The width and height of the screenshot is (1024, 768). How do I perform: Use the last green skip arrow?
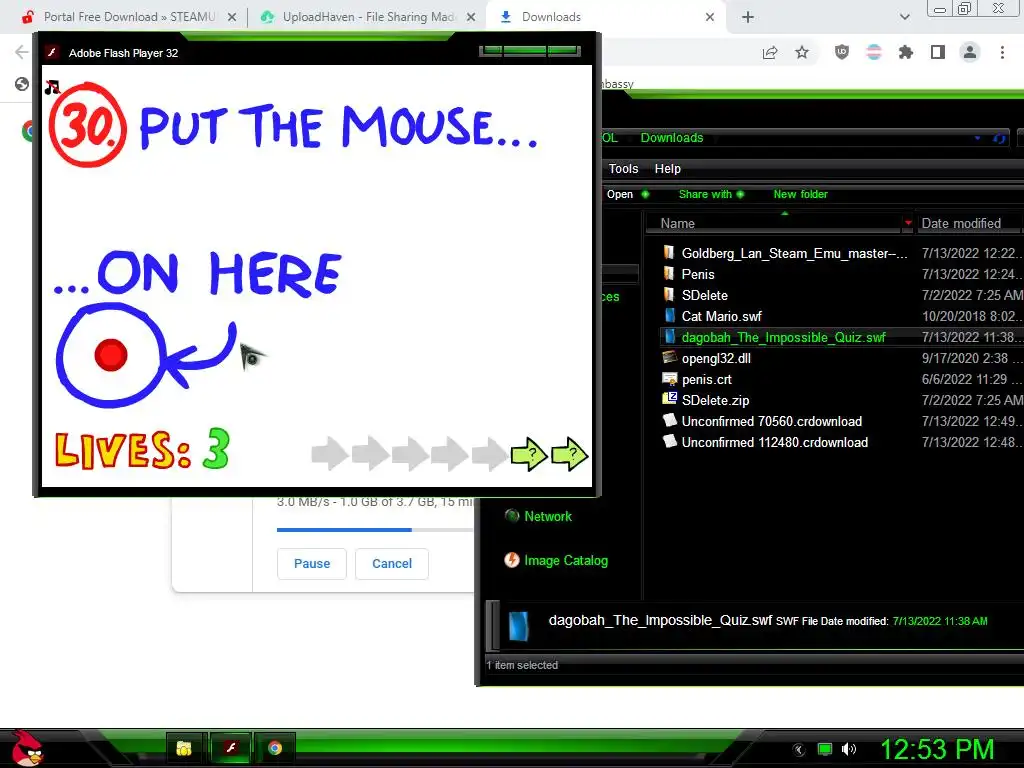[569, 454]
